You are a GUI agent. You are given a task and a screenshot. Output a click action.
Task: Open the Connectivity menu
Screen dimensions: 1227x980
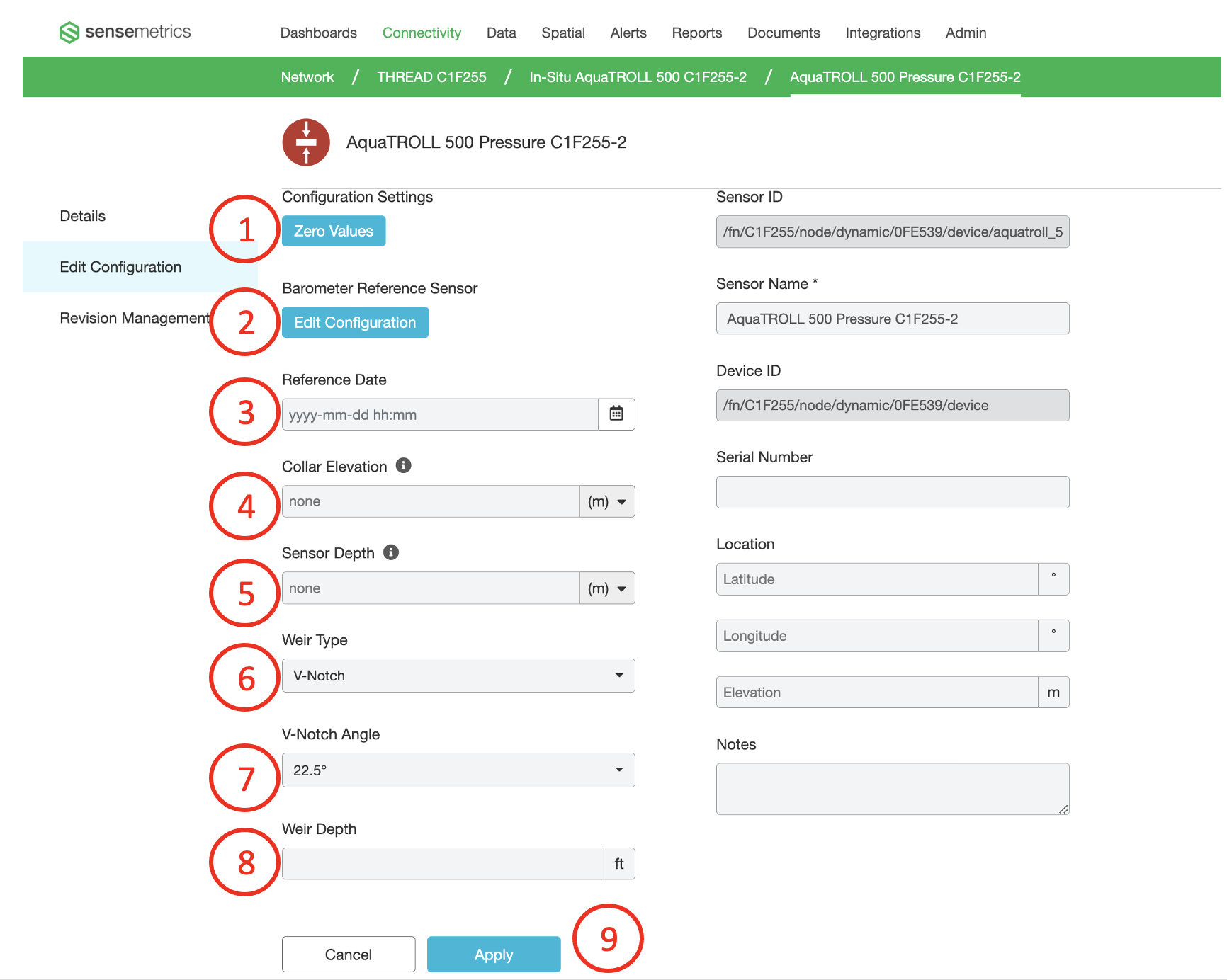pos(422,33)
